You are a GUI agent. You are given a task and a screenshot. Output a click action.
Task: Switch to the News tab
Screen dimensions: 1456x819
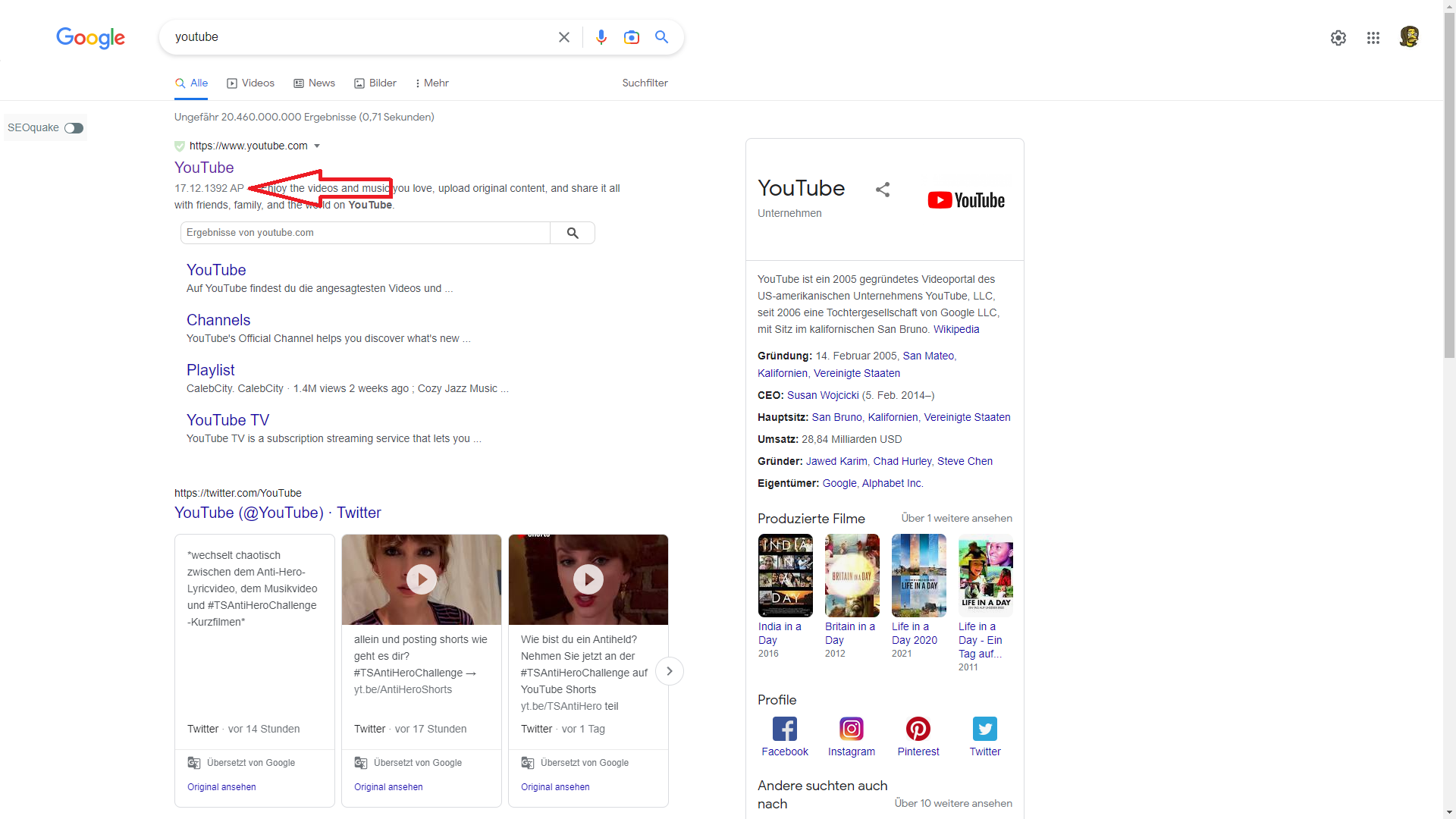point(315,83)
